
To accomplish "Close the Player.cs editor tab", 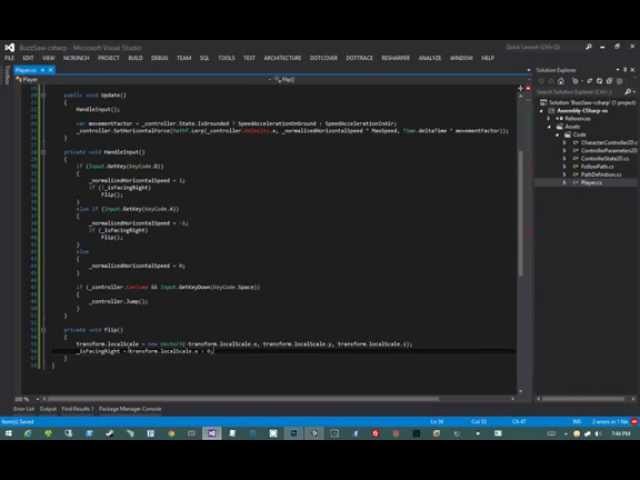I will click(51, 70).
